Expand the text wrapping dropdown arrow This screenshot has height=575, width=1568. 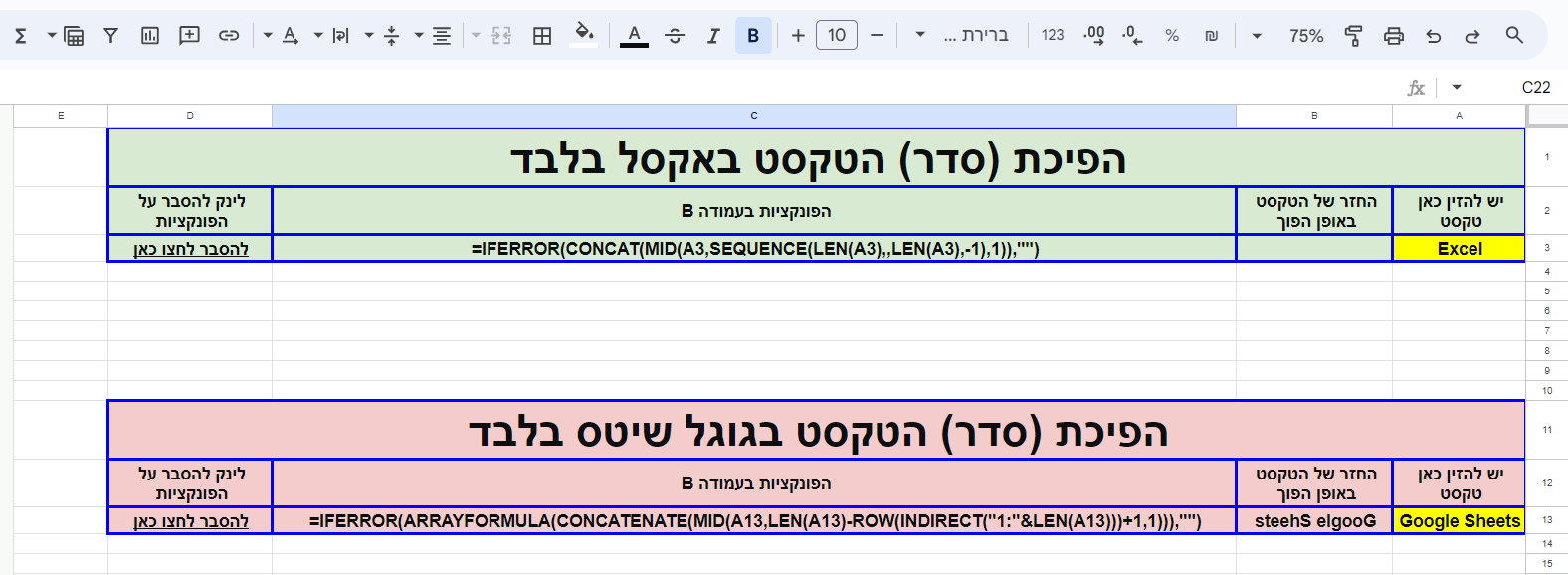(318, 36)
